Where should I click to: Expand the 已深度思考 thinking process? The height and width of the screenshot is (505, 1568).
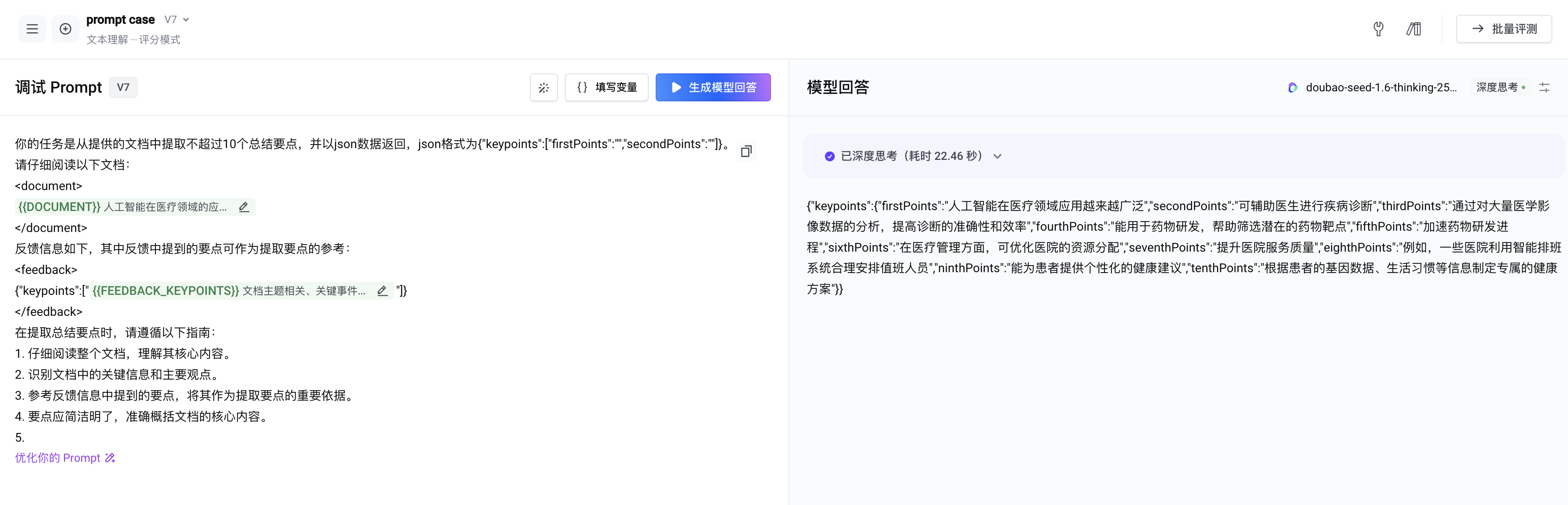(997, 156)
